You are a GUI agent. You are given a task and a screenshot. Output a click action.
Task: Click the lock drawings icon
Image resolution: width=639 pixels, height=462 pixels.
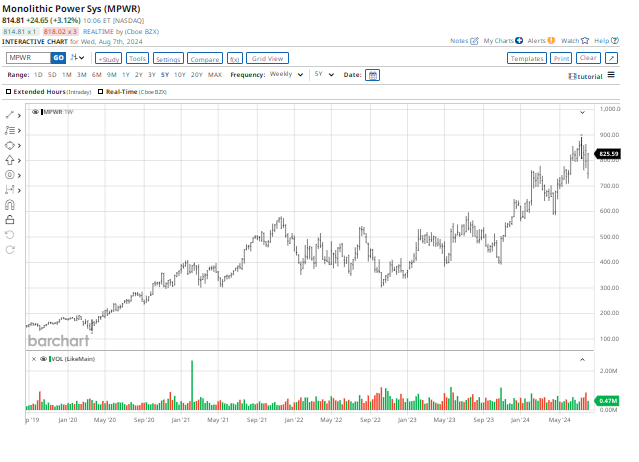click(10, 219)
